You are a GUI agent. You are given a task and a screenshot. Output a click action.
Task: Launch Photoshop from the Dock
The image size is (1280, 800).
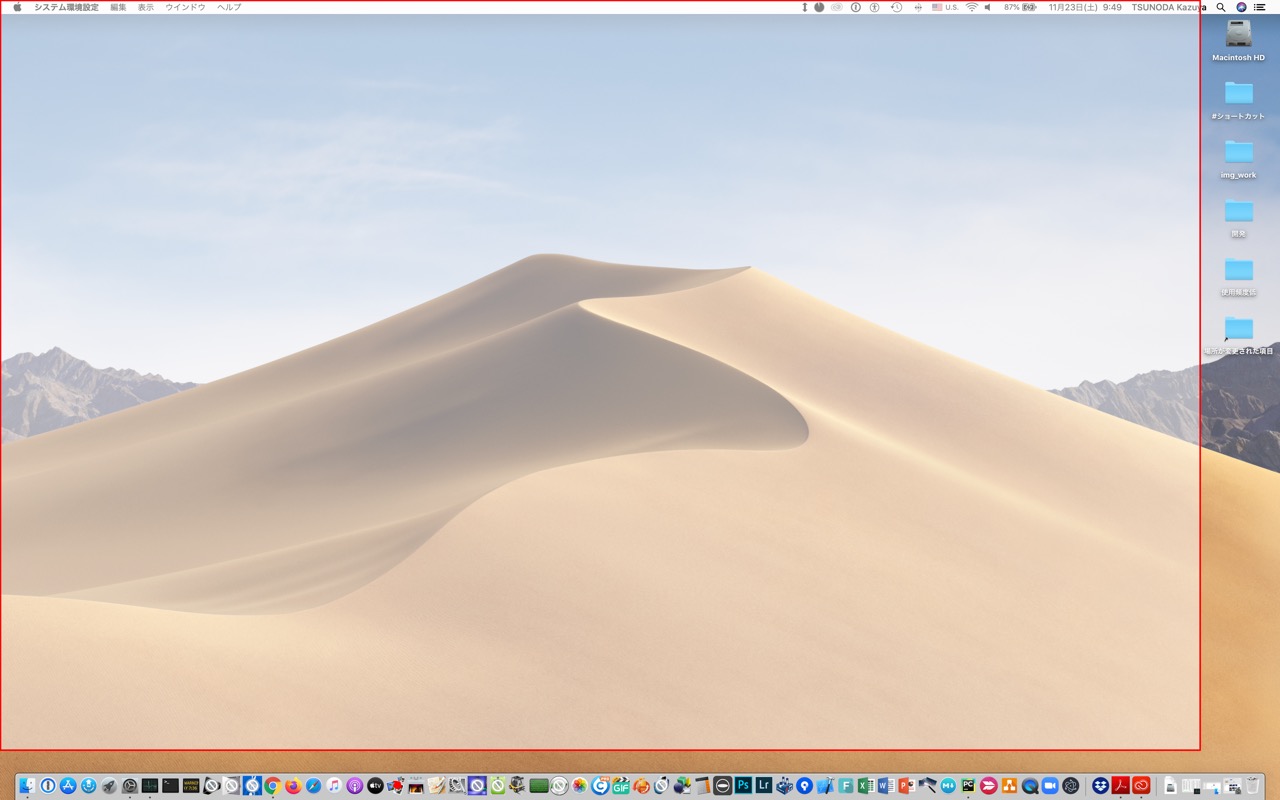pyautogui.click(x=743, y=786)
